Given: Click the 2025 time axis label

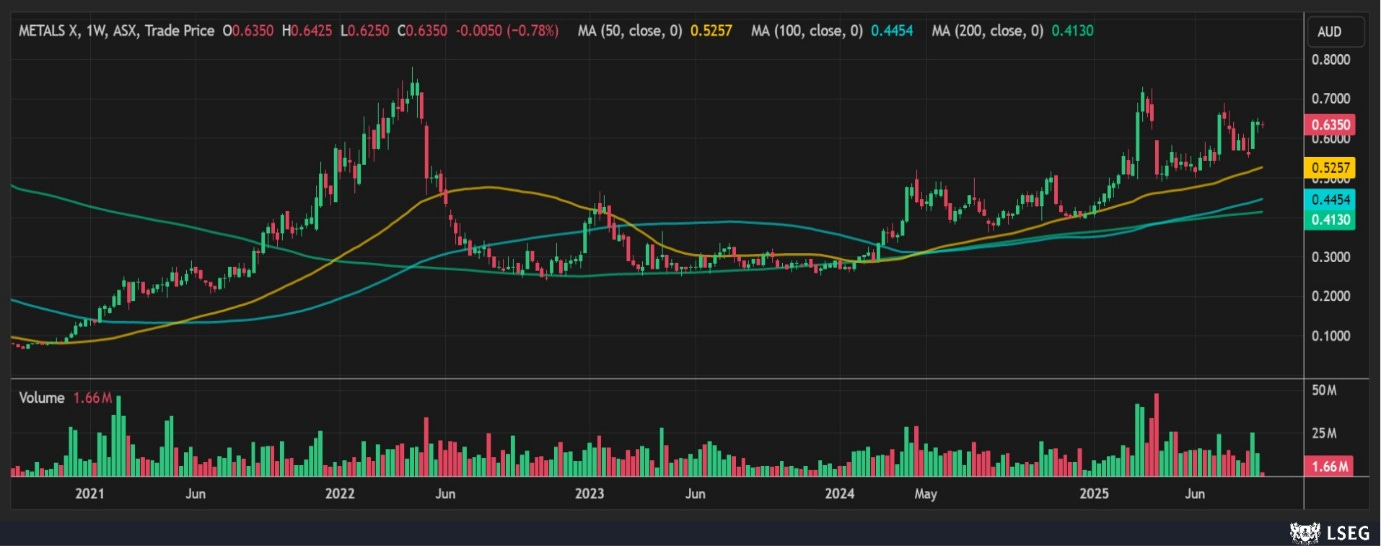Looking at the screenshot, I should click(x=1095, y=494).
